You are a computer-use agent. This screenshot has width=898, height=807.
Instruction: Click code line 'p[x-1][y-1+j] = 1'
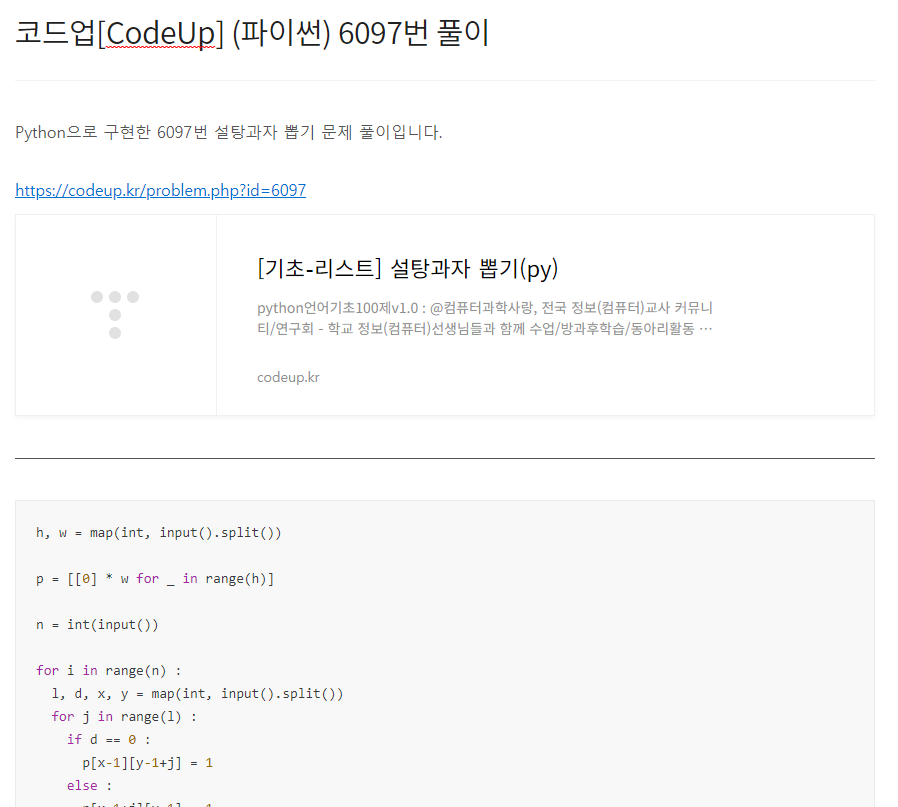[147, 763]
